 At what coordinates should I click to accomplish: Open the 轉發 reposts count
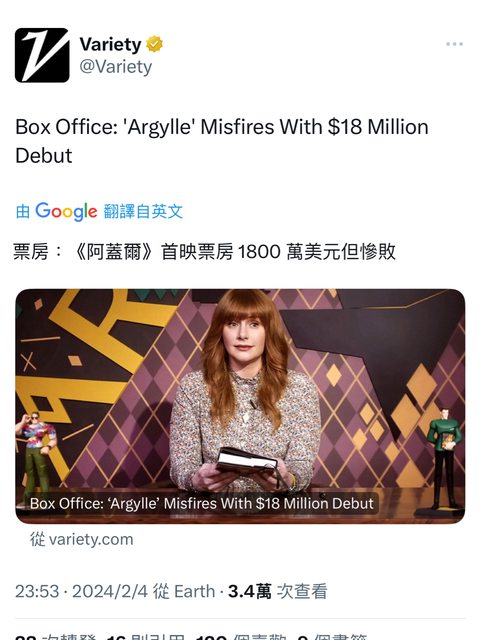(x=56, y=637)
